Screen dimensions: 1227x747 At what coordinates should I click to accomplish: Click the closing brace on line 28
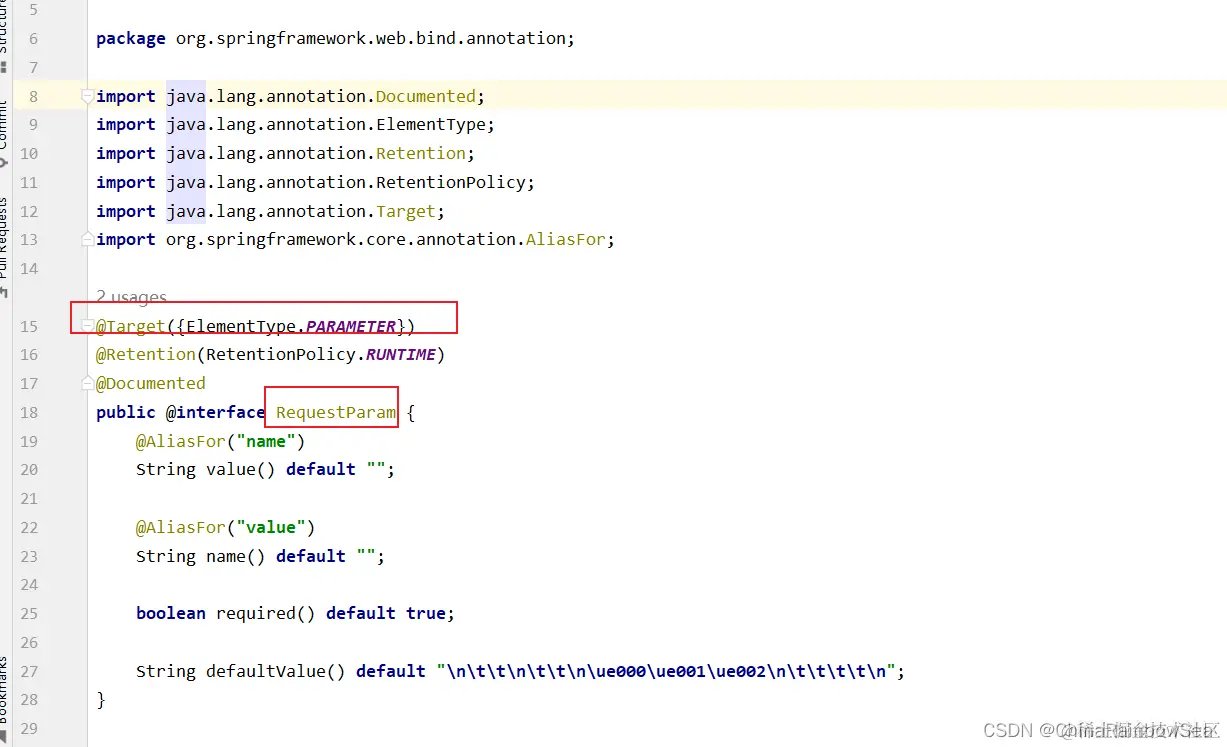101,699
